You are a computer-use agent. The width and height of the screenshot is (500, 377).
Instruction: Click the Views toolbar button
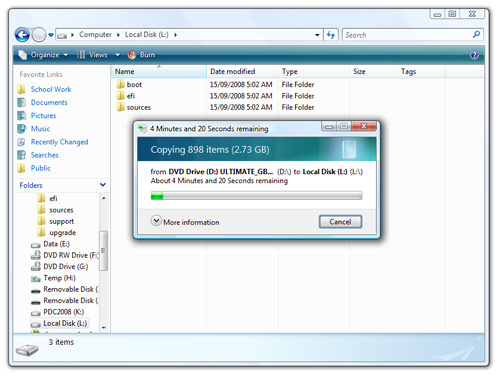click(x=92, y=55)
